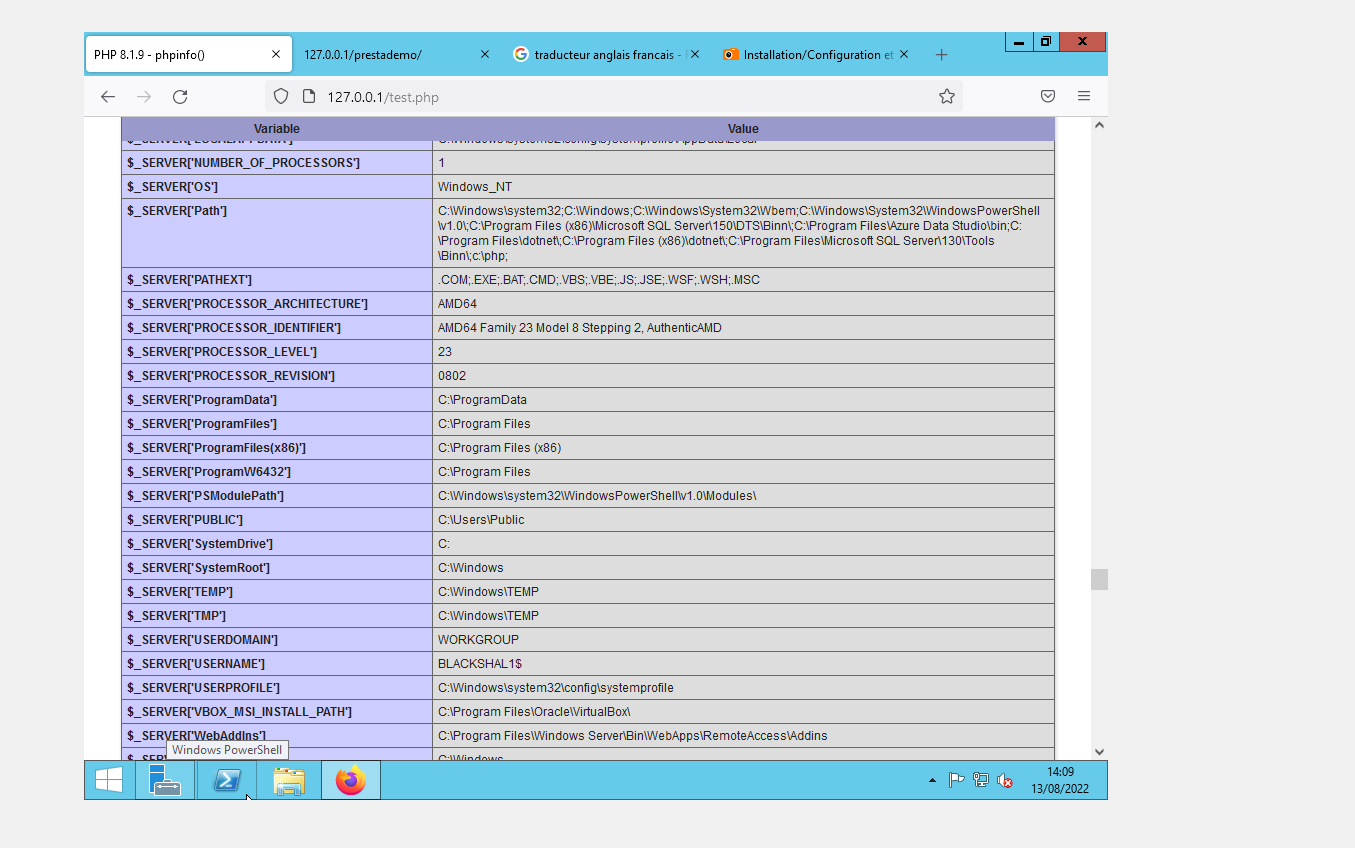
Task: Show hidden system tray icons
Action: (933, 780)
